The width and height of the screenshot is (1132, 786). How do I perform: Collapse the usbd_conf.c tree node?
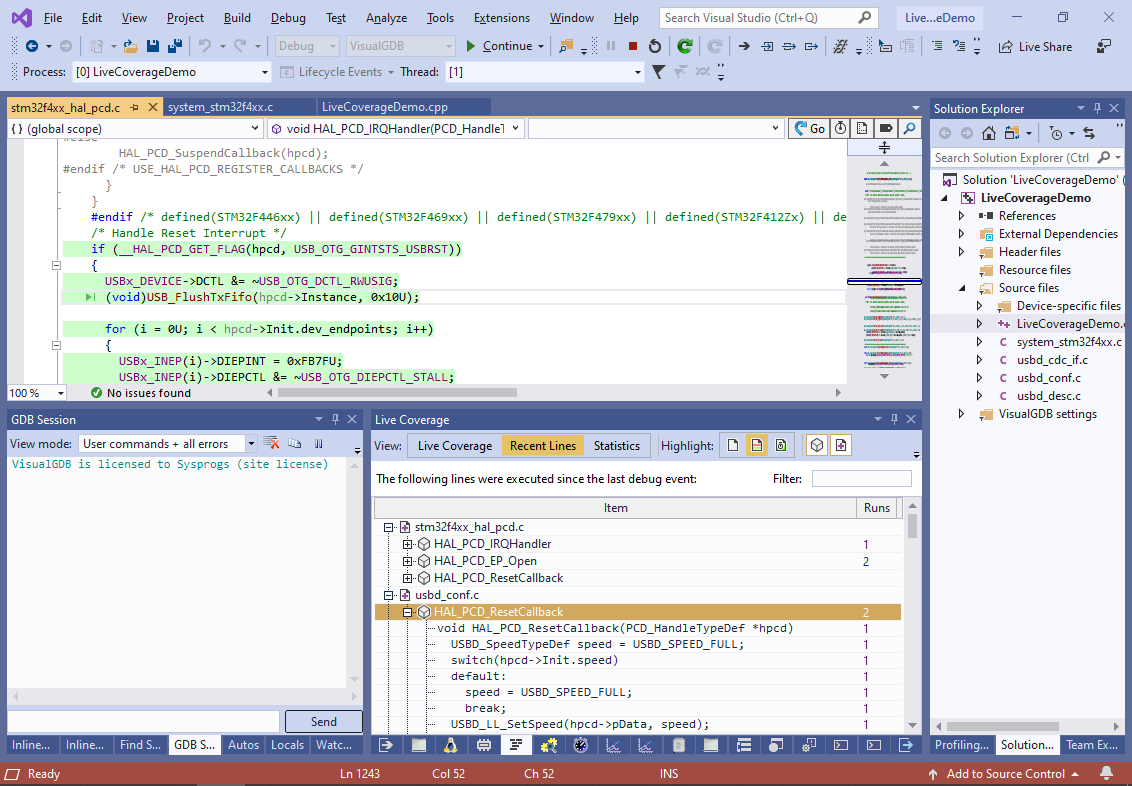click(388, 595)
